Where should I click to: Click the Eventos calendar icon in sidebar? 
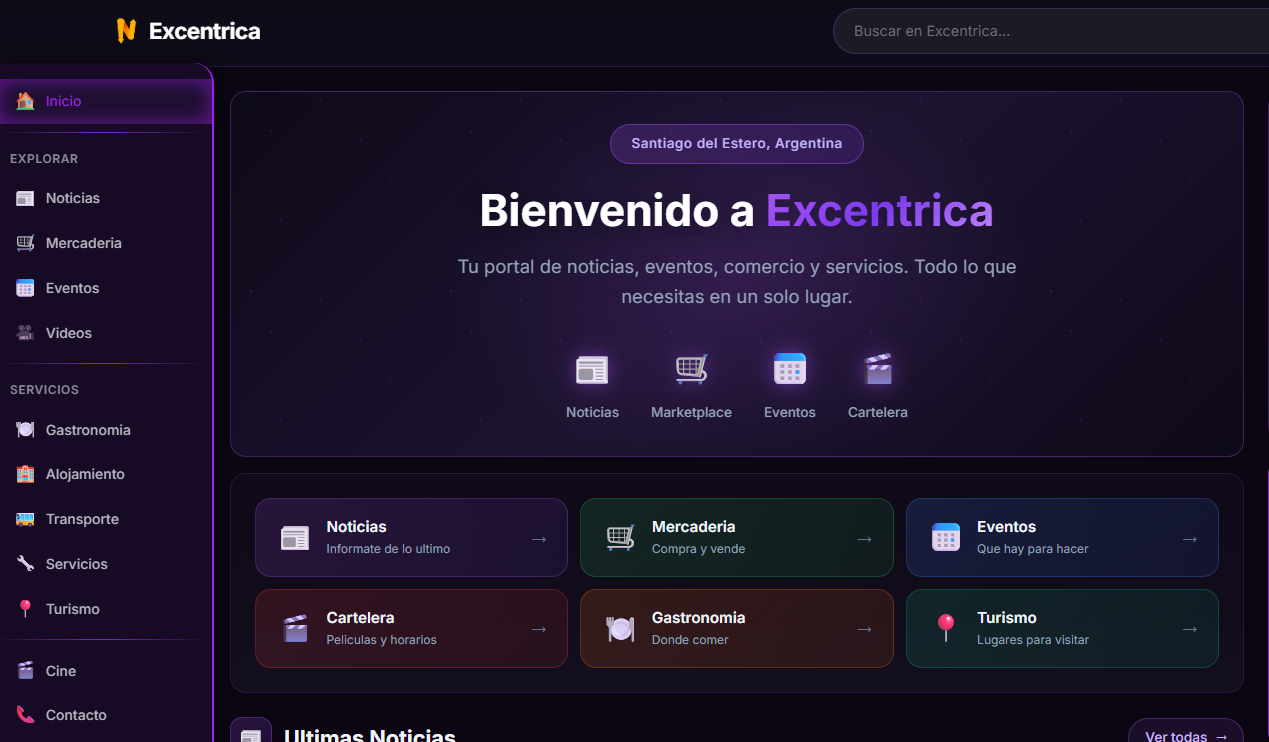(24, 288)
